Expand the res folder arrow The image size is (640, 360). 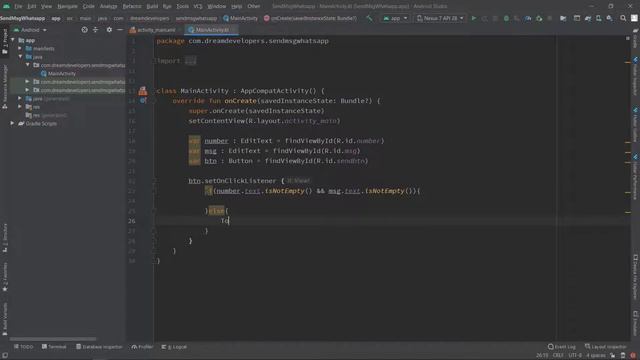point(20,107)
